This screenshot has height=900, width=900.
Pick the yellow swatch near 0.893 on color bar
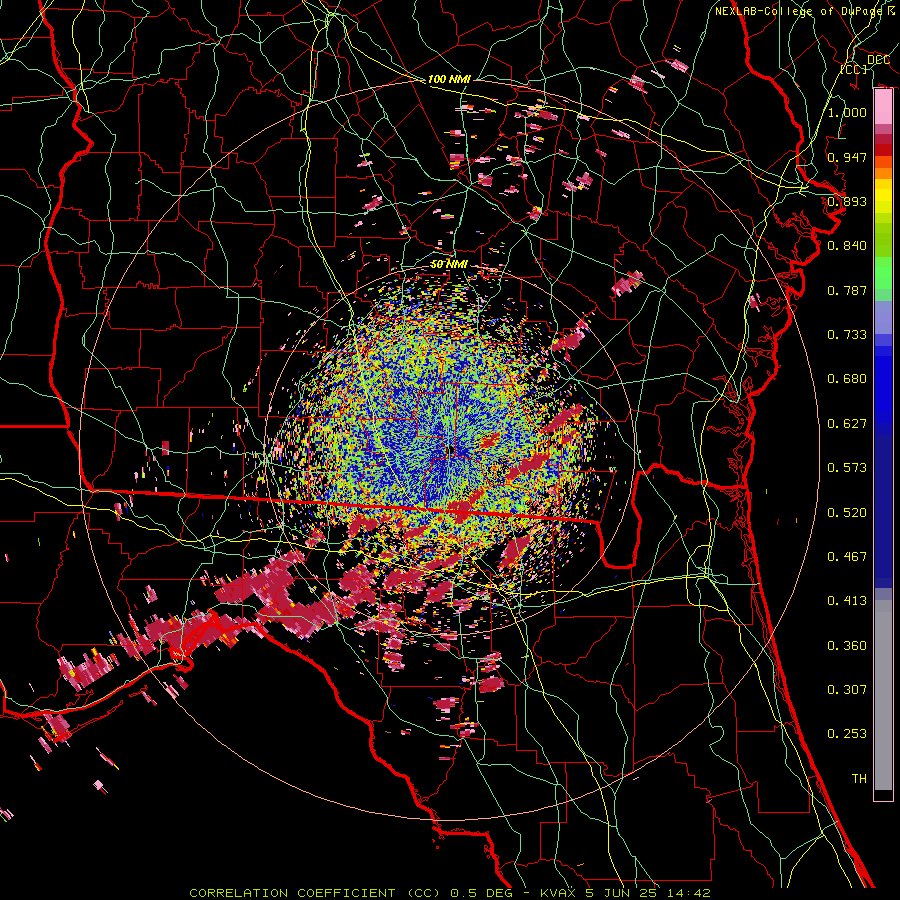pos(883,197)
